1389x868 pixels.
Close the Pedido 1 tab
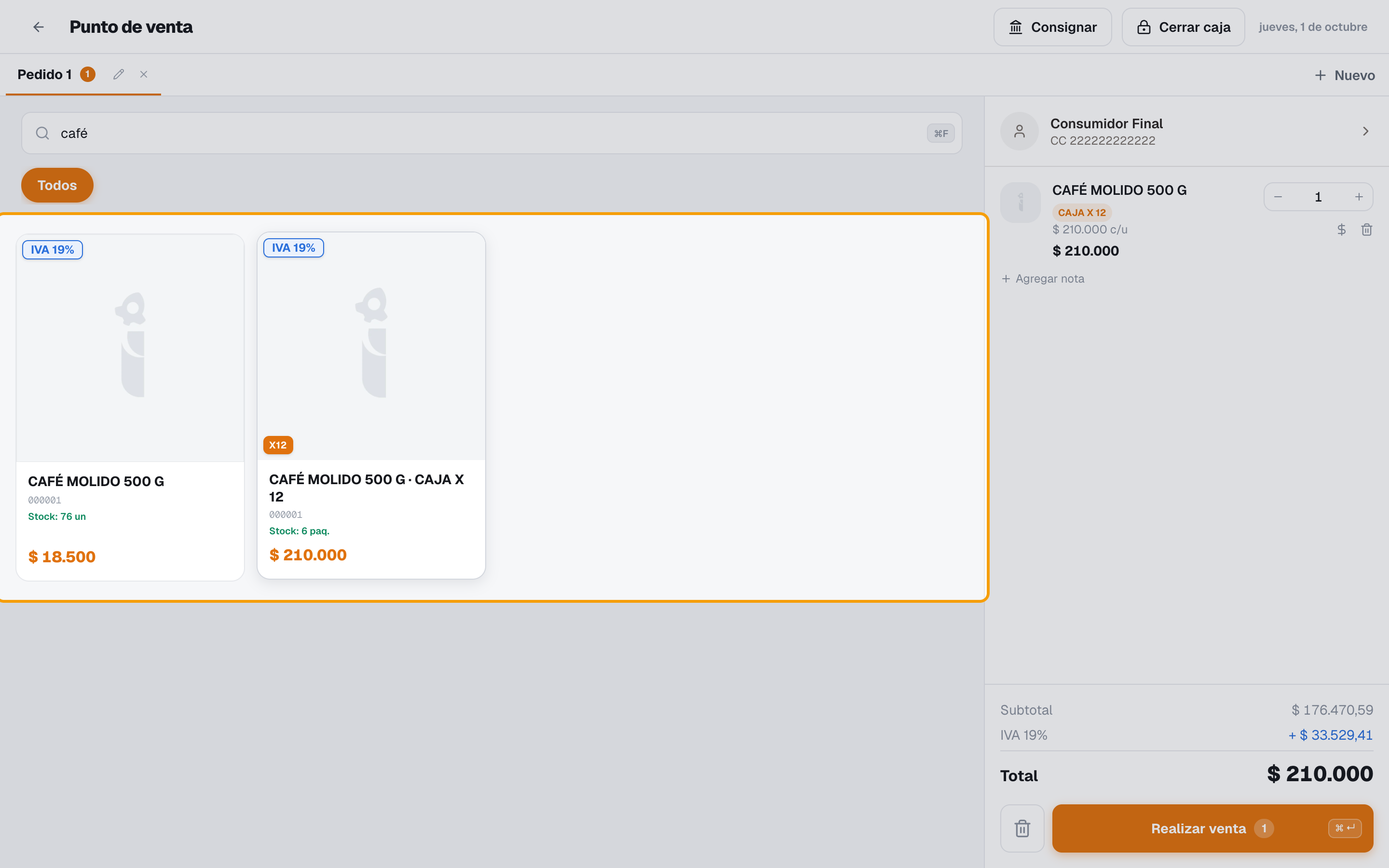(144, 75)
